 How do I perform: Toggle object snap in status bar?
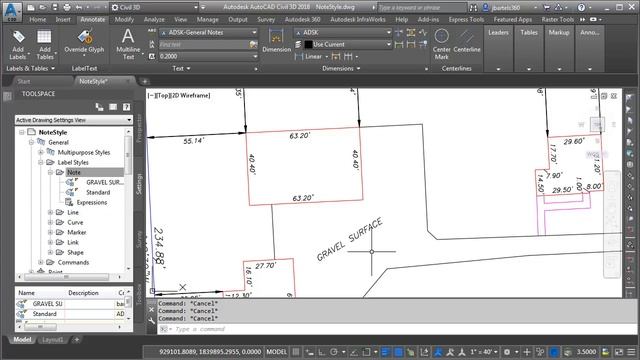[366, 352]
